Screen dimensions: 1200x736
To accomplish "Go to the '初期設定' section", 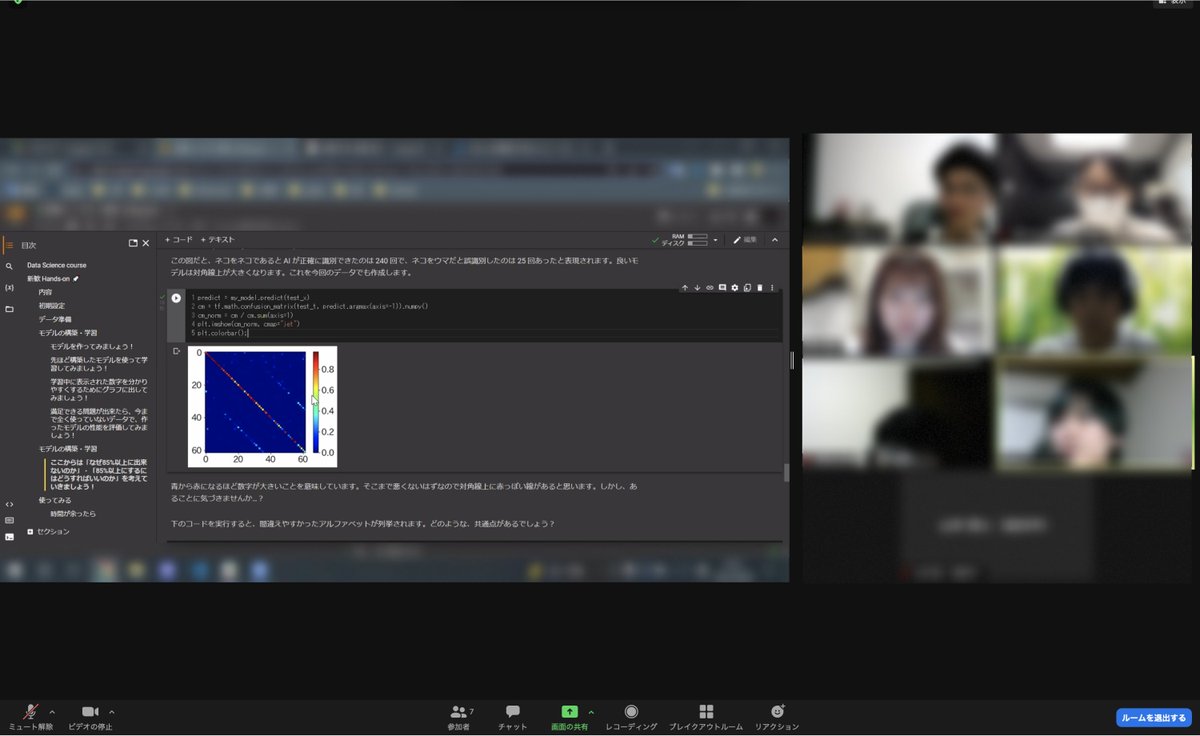I will 52,305.
